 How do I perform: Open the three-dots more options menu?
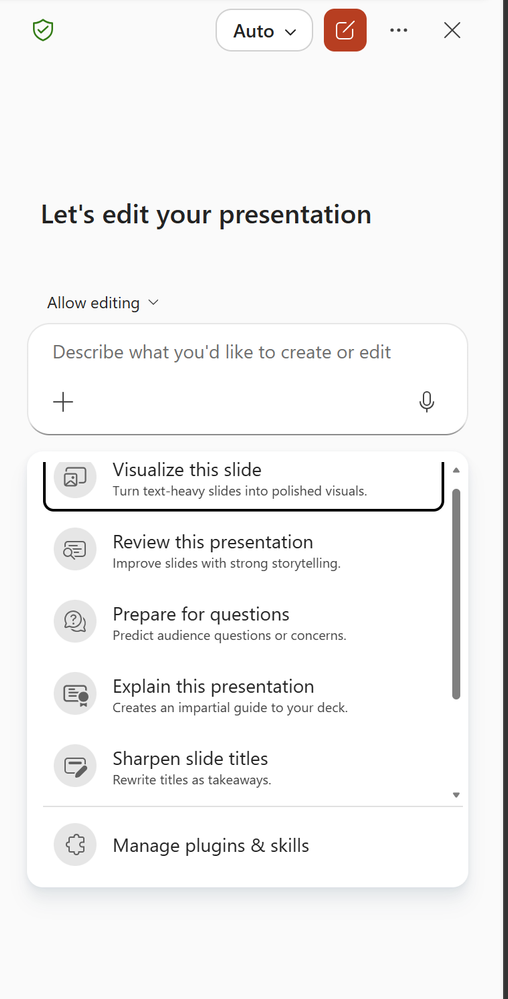click(398, 30)
